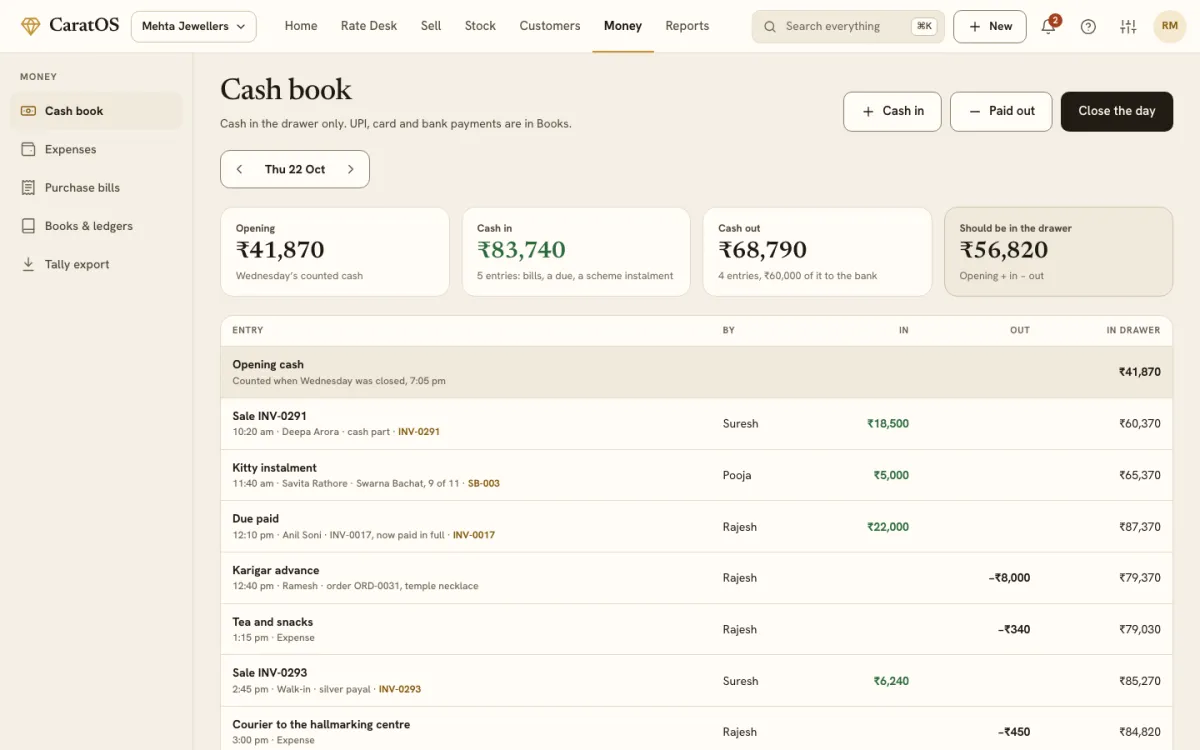Click the Tally export download icon
Image resolution: width=1200 pixels, height=750 pixels.
[28, 264]
